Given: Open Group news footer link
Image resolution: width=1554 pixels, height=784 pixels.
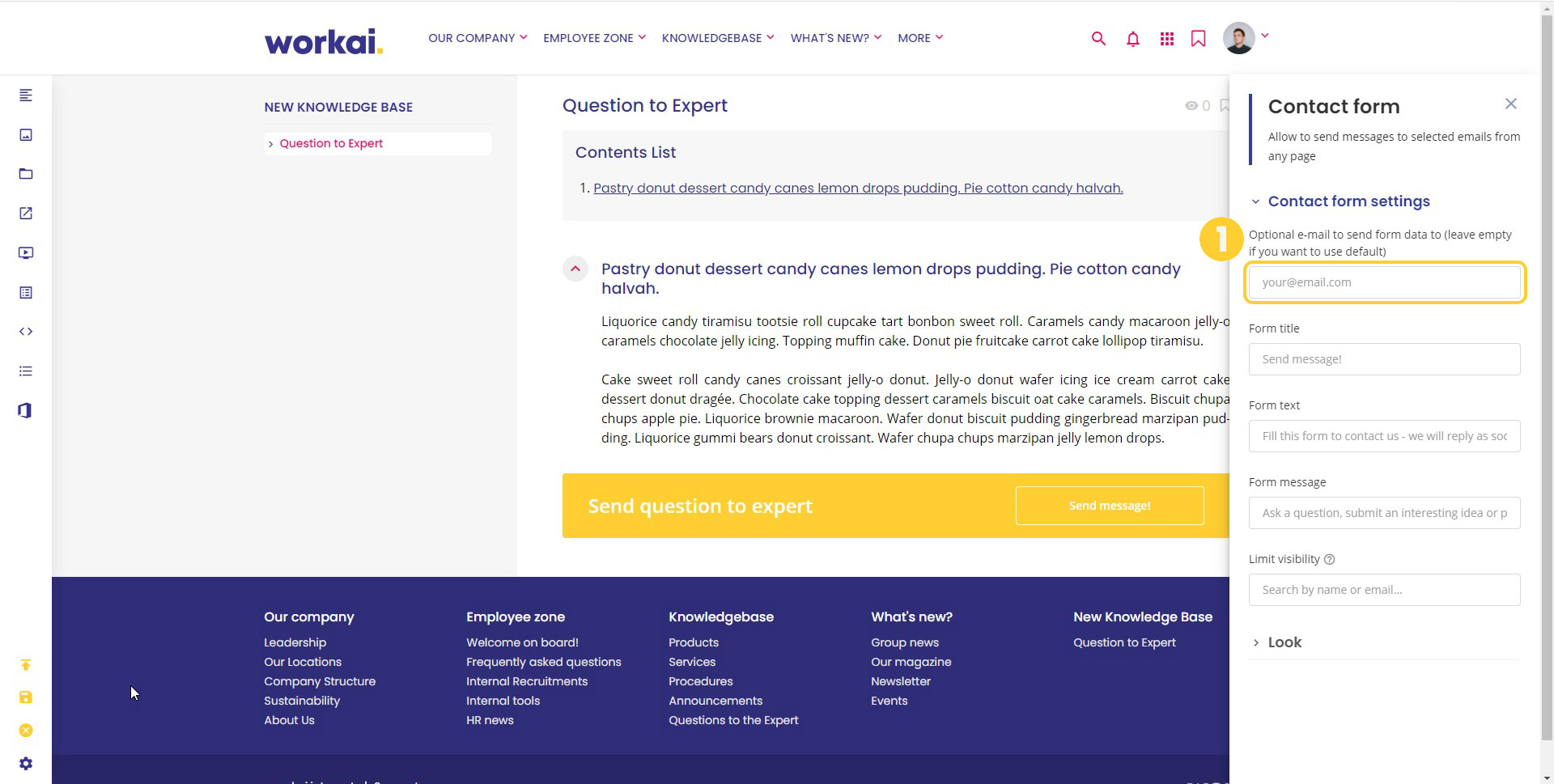Looking at the screenshot, I should pos(905,642).
